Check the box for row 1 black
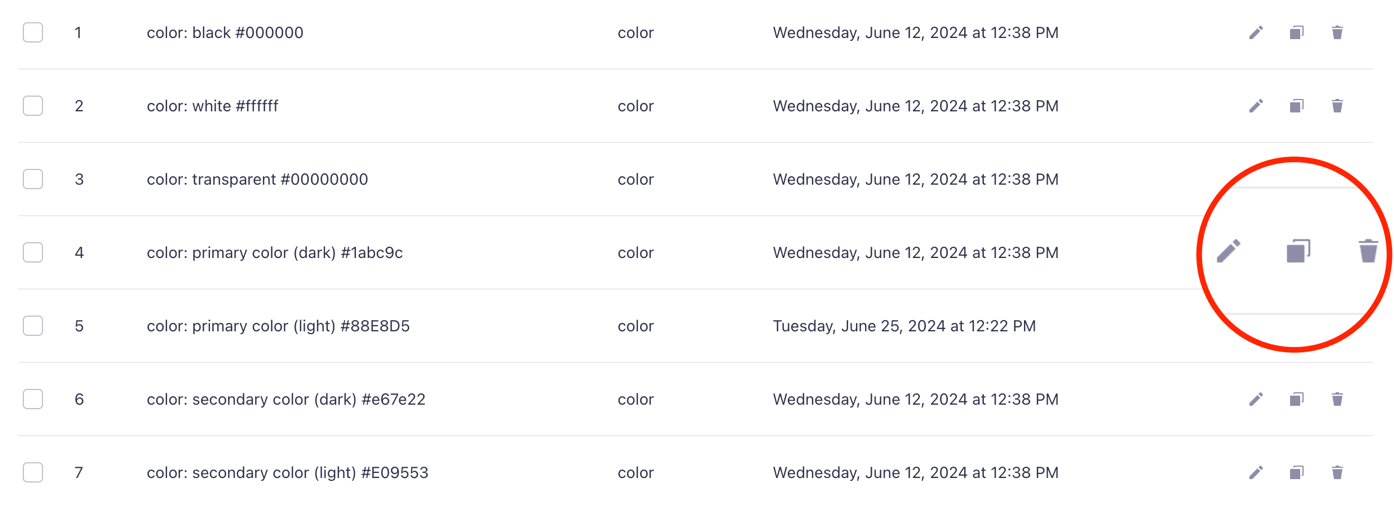Image resolution: width=1394 pixels, height=507 pixels. tap(33, 32)
